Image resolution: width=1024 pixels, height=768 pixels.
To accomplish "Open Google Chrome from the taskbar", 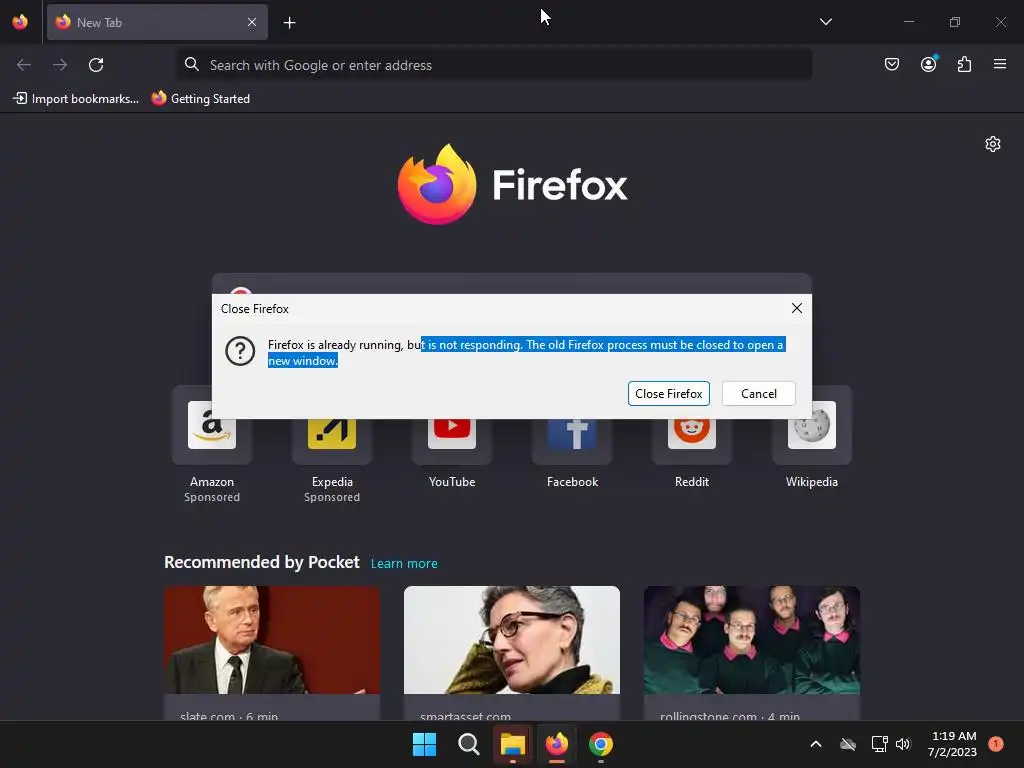I will click(601, 744).
